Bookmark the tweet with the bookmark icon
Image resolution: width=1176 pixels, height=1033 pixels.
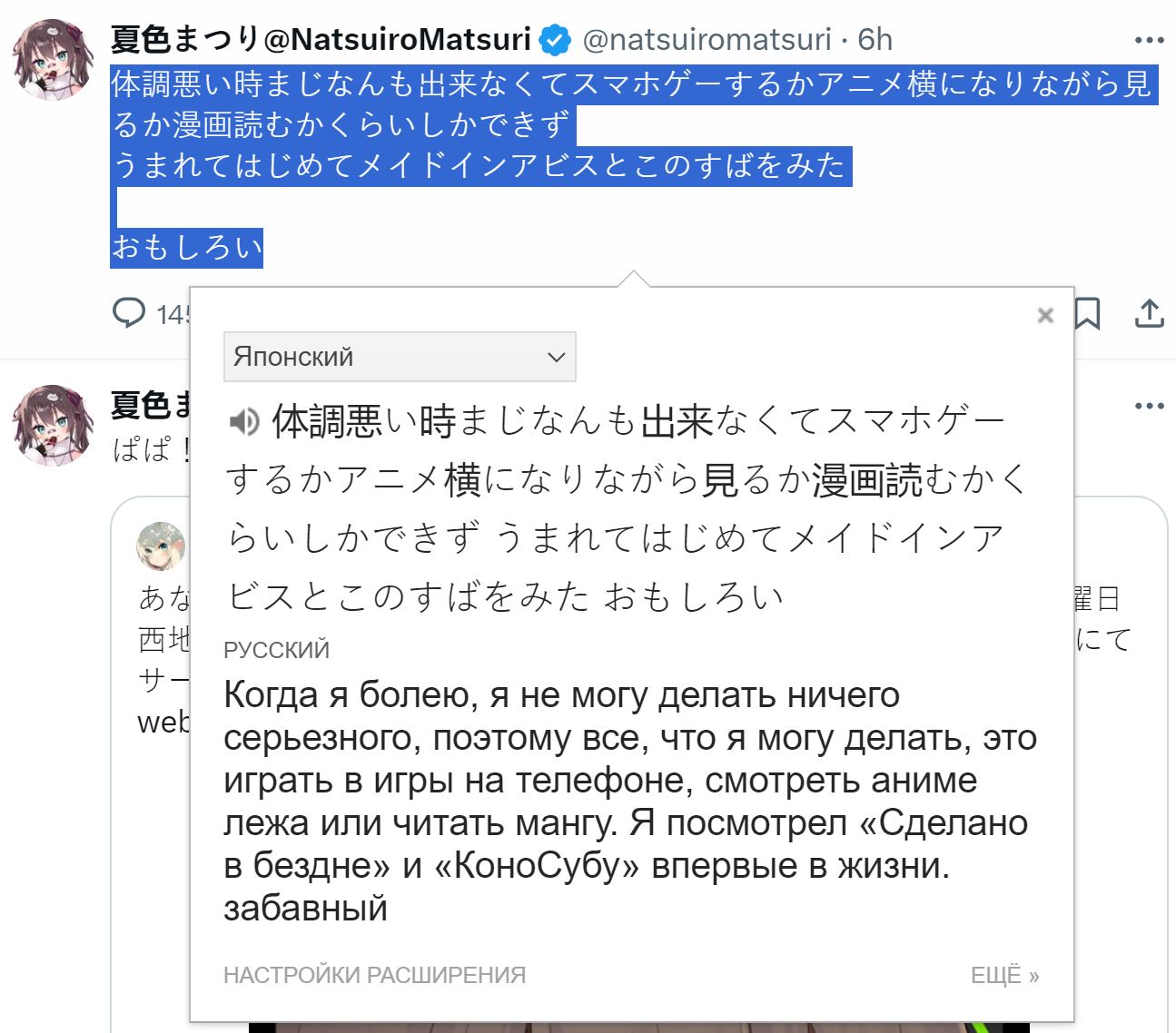(x=1087, y=314)
